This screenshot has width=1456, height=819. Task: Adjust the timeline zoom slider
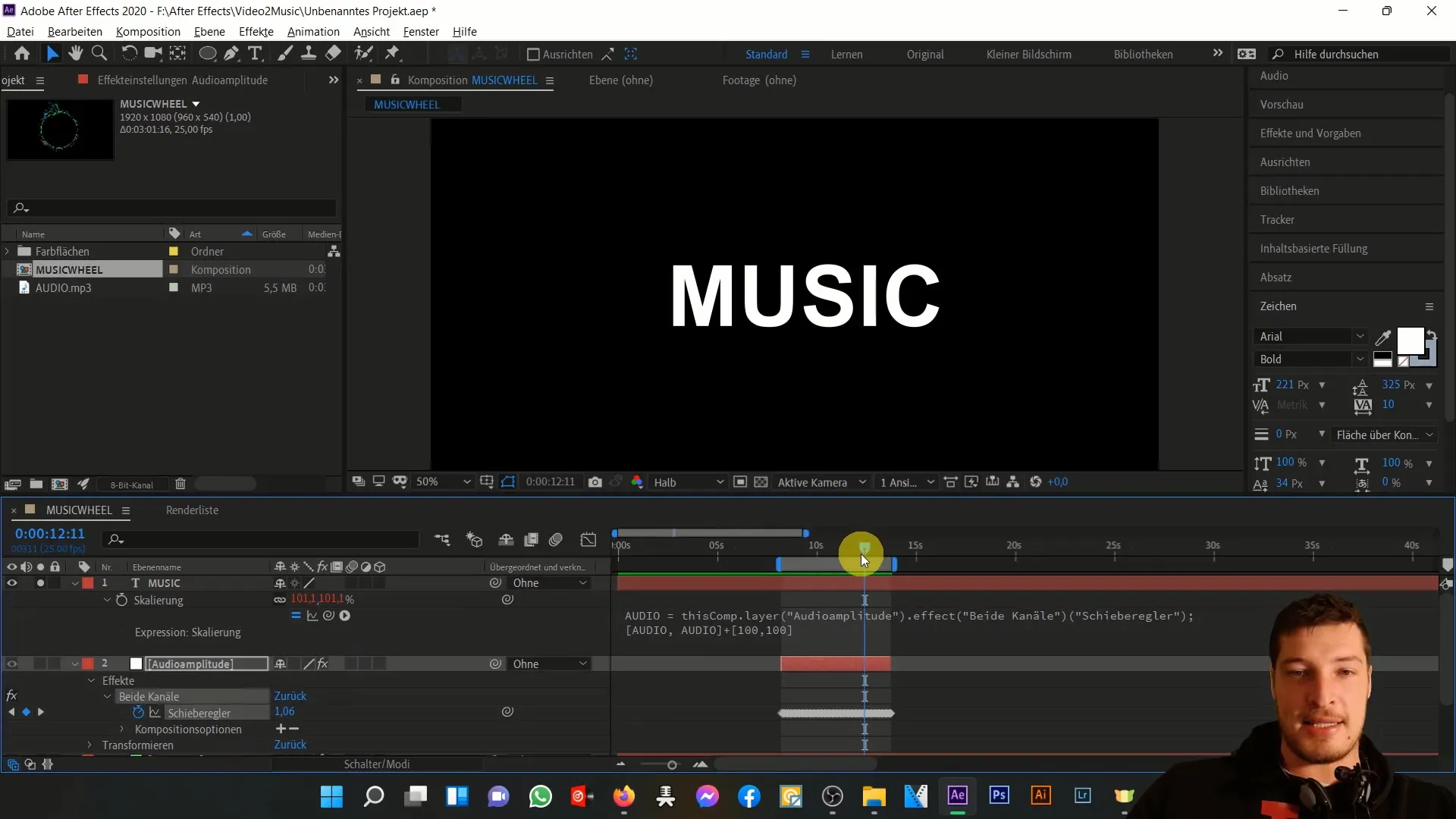671,764
